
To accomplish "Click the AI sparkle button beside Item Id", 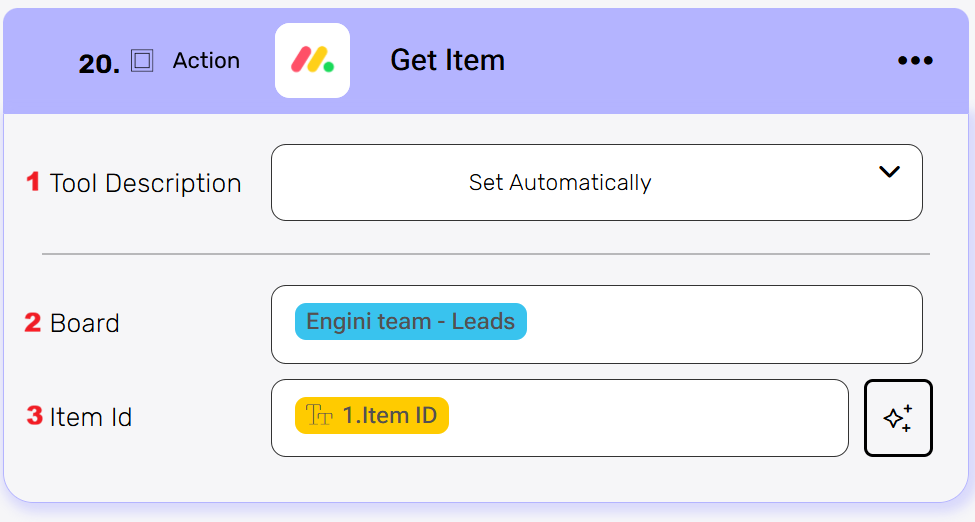I will coord(898,418).
